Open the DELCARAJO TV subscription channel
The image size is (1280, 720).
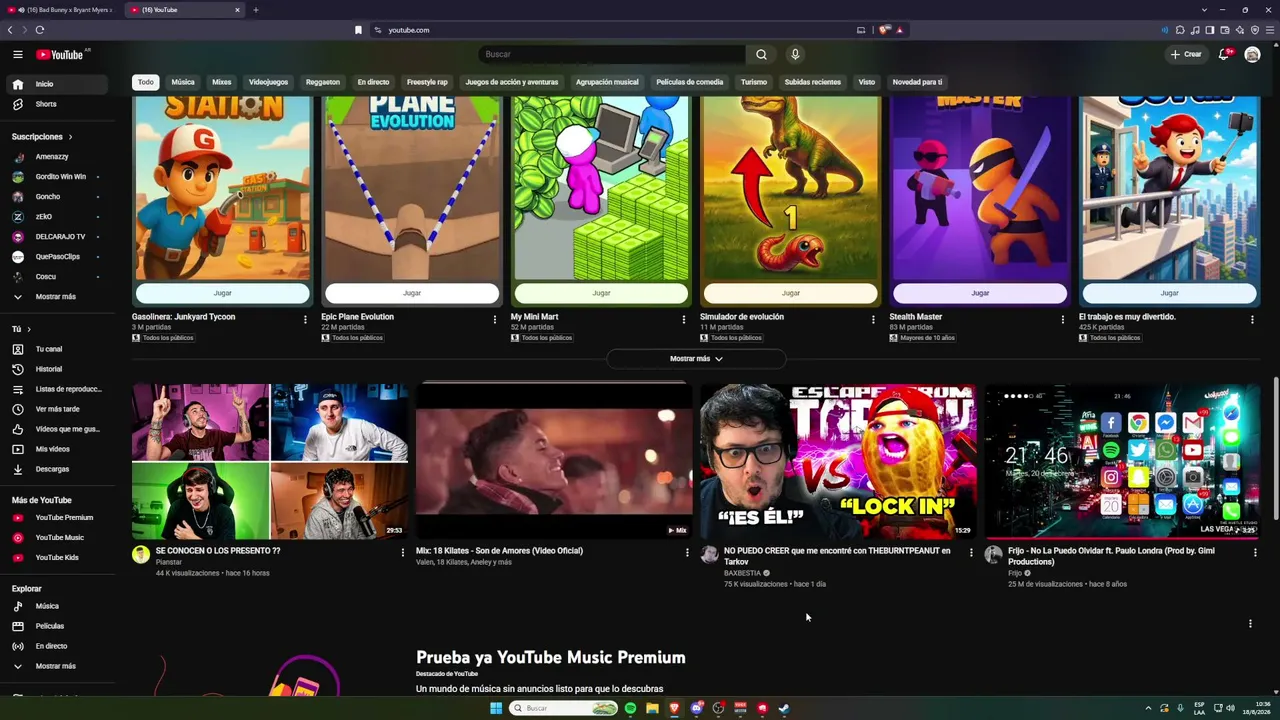(x=56, y=237)
